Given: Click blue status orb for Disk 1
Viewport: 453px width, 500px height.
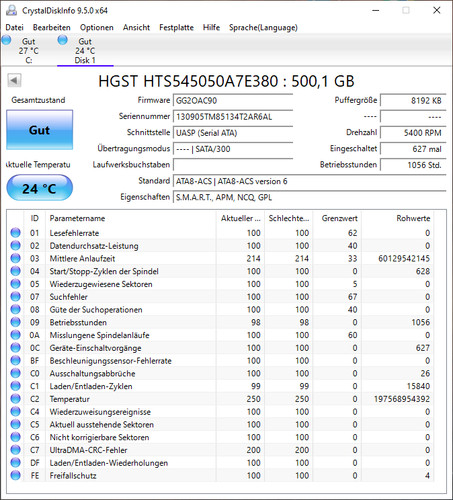Looking at the screenshot, I should click(x=62, y=40).
